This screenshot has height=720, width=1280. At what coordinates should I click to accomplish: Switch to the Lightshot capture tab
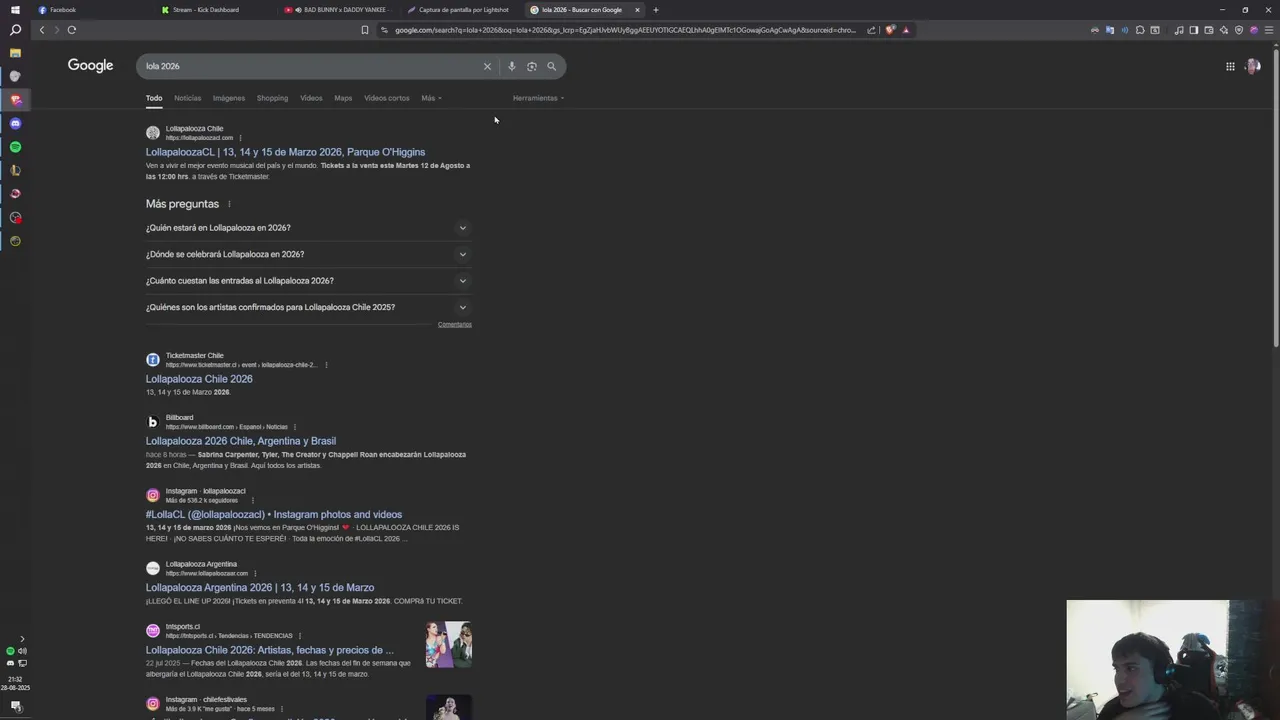(x=461, y=10)
